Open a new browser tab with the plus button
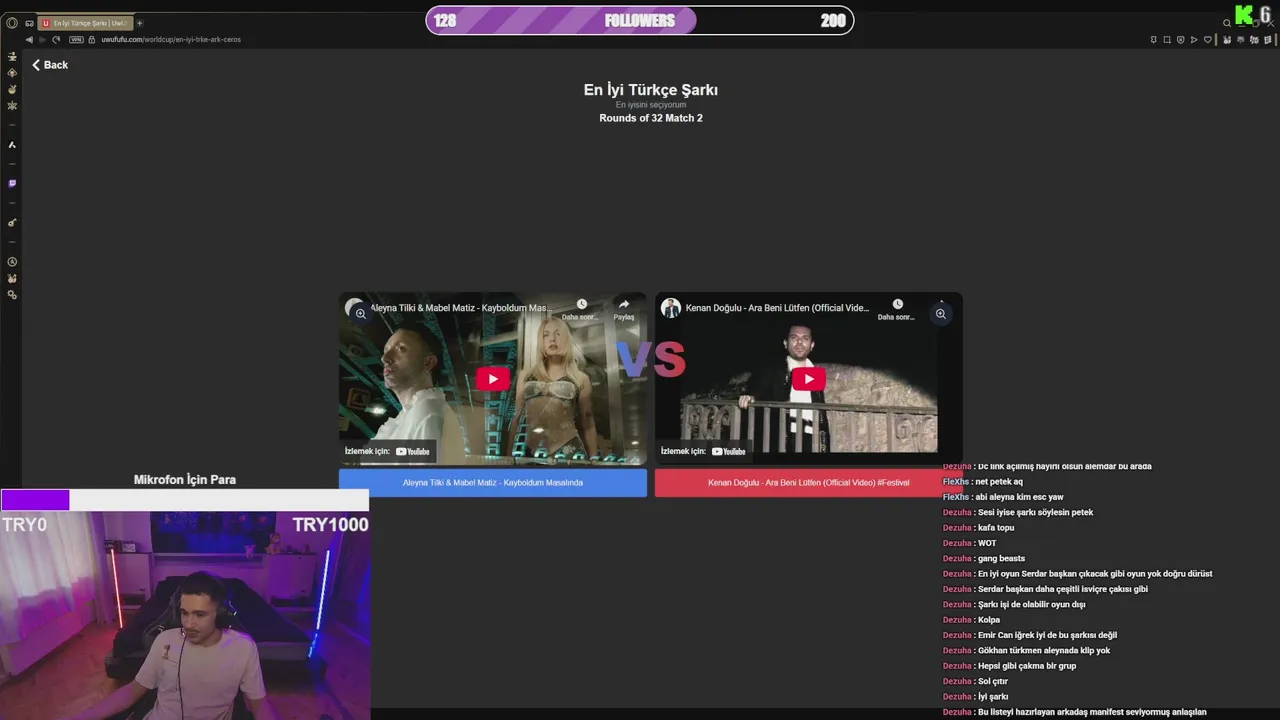The image size is (1280, 720). (x=139, y=23)
